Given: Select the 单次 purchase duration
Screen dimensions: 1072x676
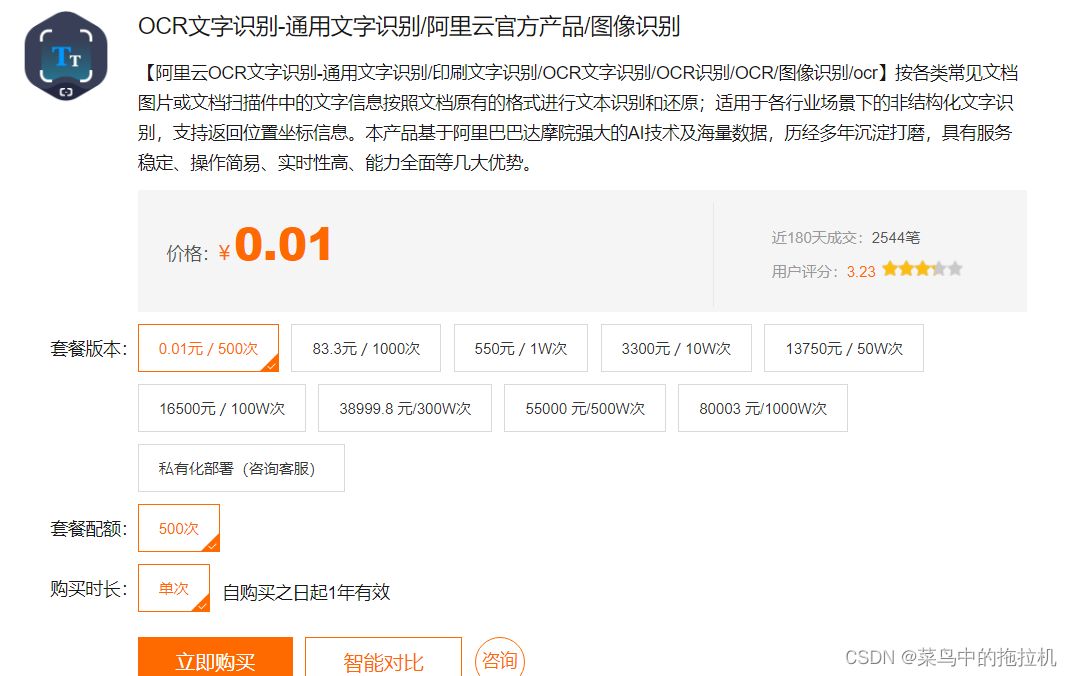Looking at the screenshot, I should click(174, 588).
